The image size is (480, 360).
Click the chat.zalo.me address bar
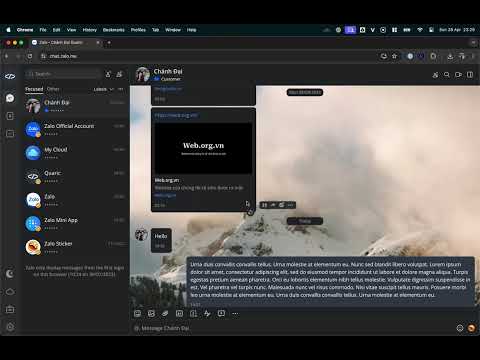[x=210, y=56]
